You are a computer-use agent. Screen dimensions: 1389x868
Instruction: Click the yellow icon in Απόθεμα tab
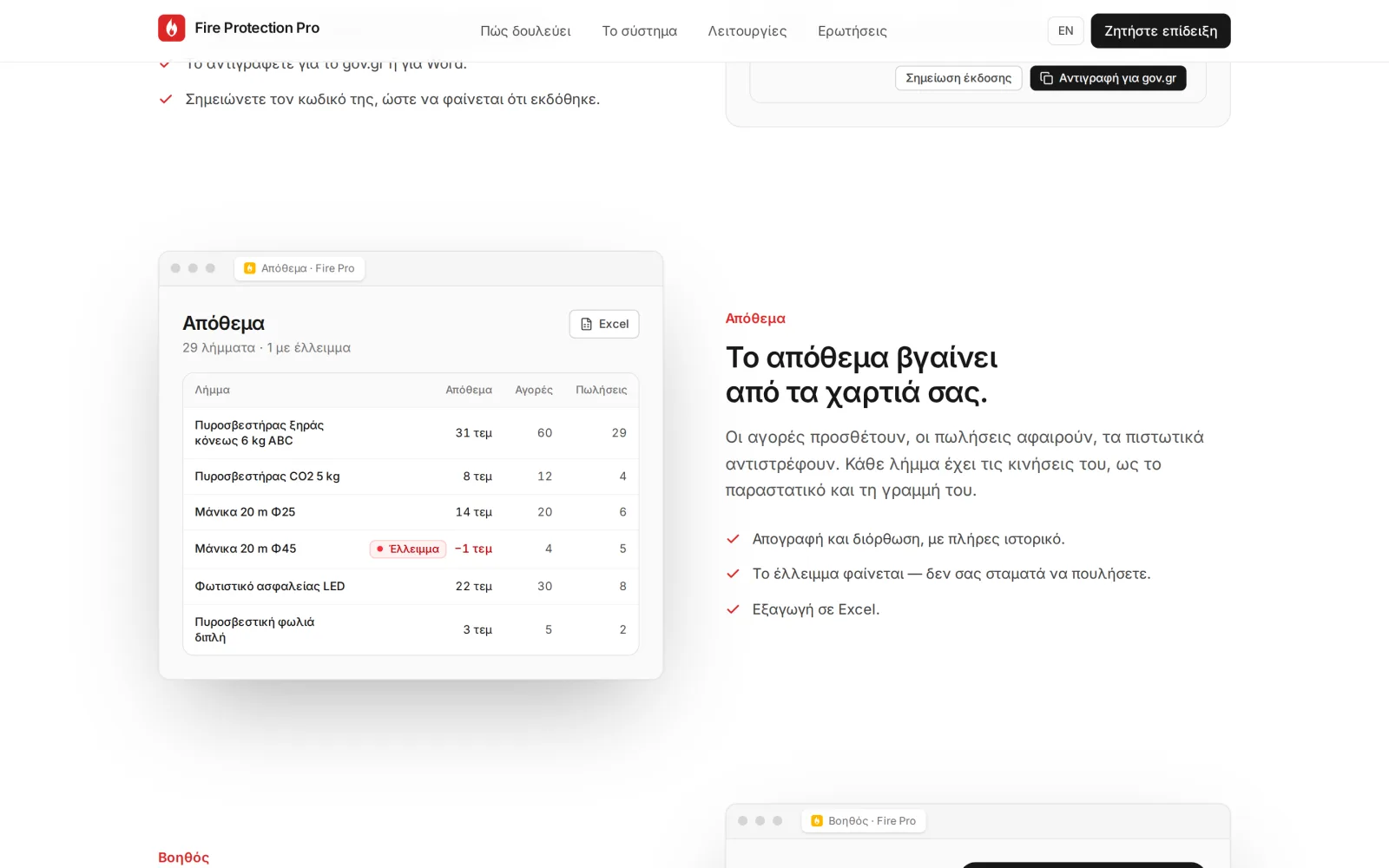250,268
